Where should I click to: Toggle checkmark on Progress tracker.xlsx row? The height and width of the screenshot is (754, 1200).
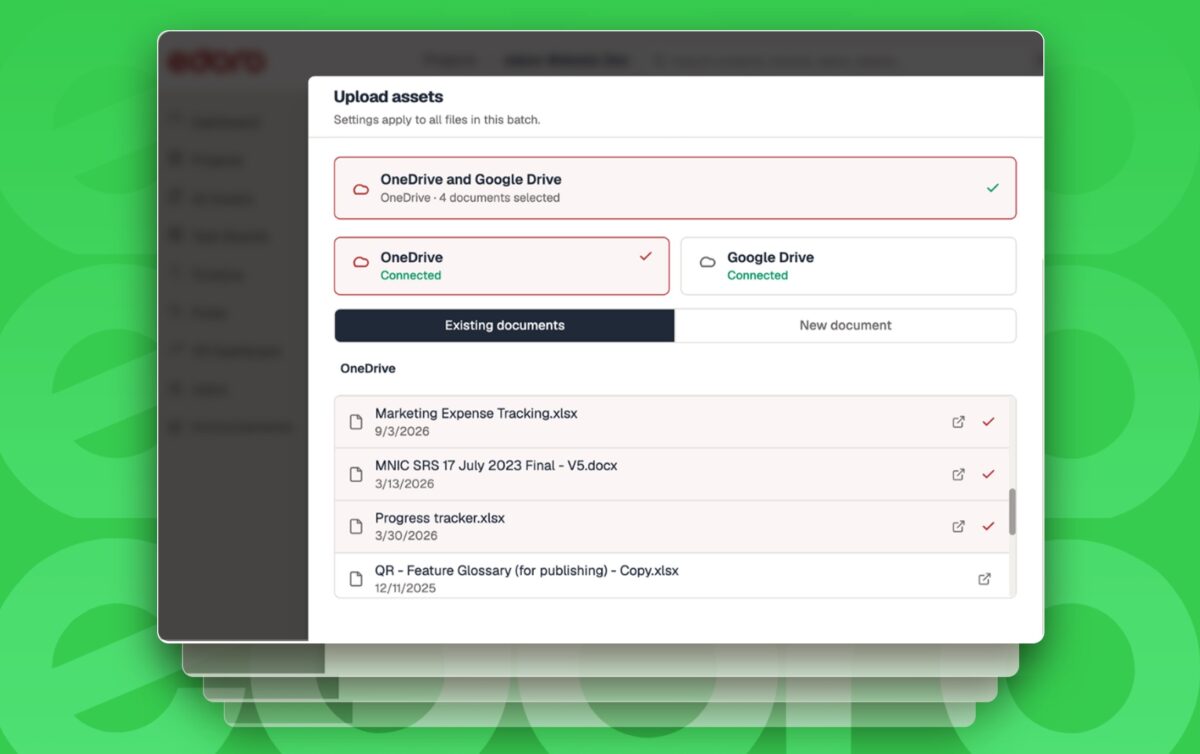click(x=988, y=526)
